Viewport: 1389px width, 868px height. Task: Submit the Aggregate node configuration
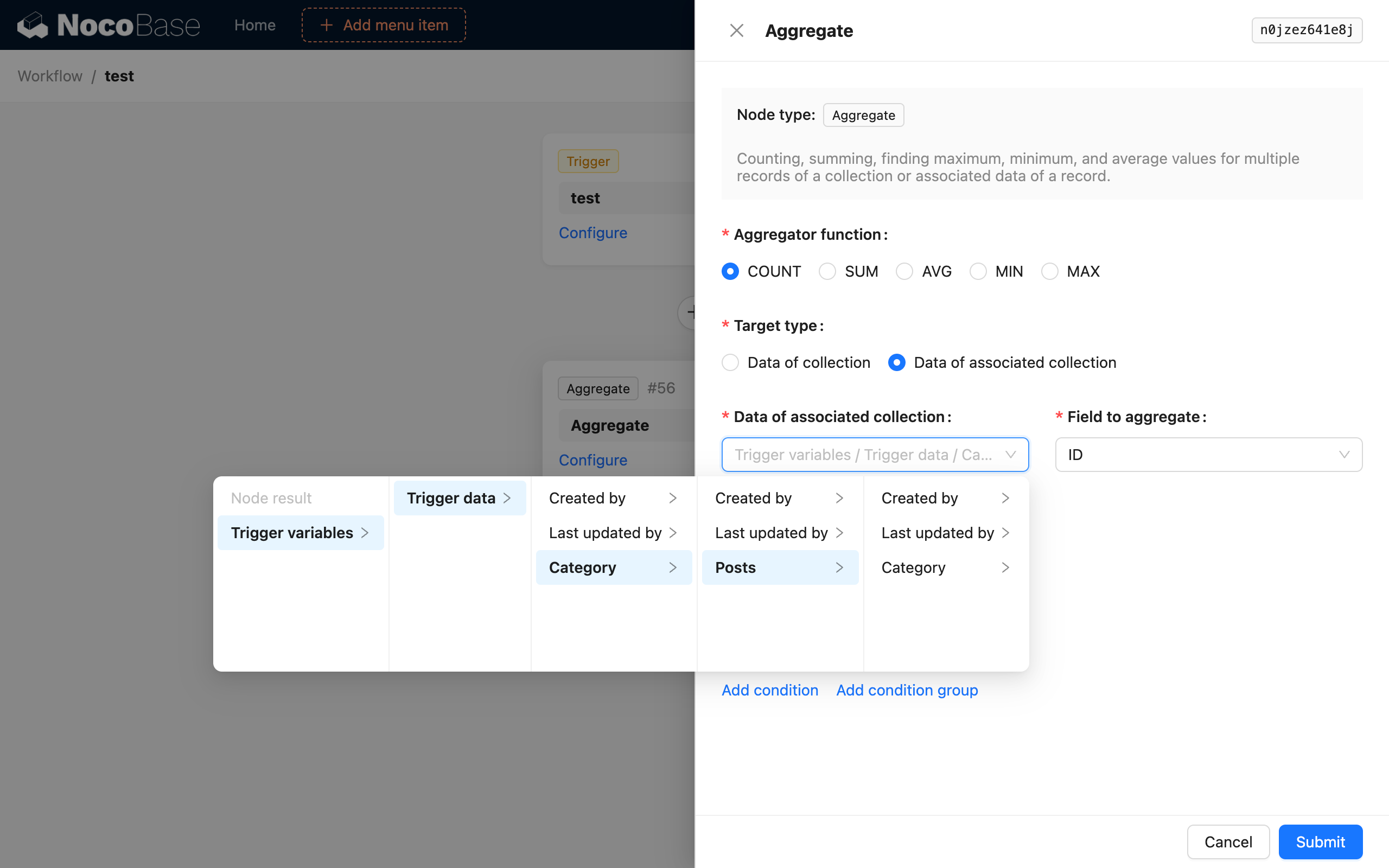point(1320,841)
